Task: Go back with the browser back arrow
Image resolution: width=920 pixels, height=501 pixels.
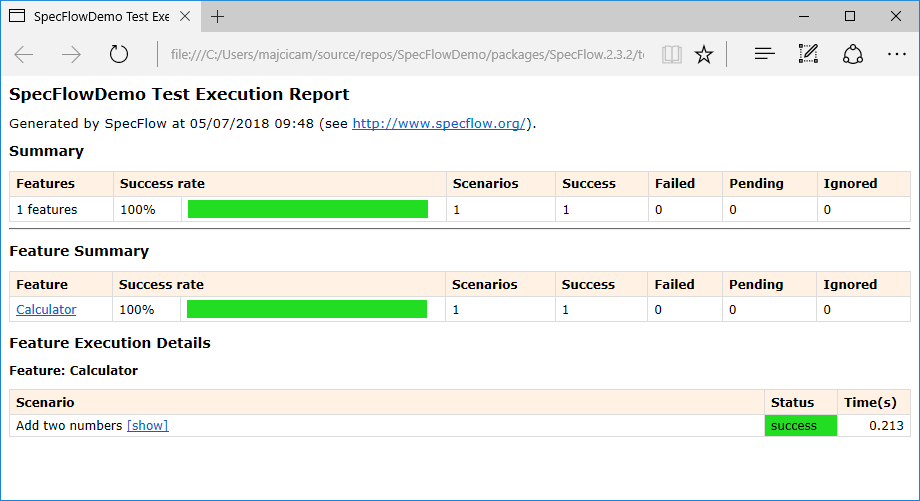Action: coord(24,55)
